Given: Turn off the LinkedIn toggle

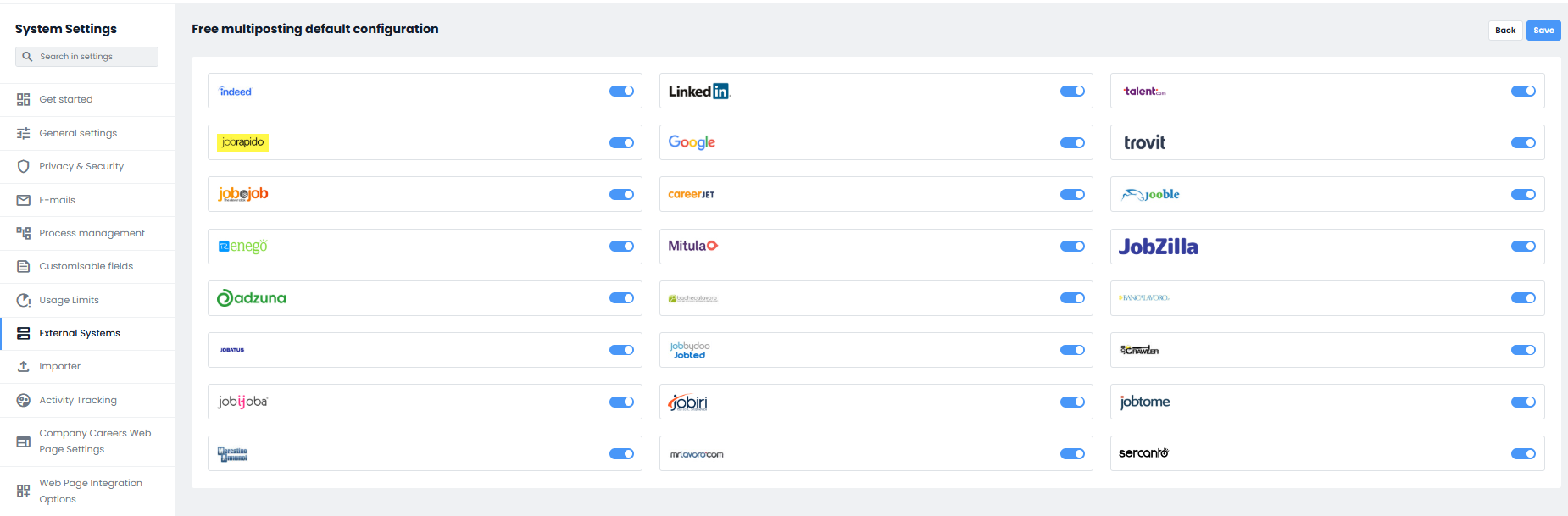Looking at the screenshot, I should click(1072, 92).
